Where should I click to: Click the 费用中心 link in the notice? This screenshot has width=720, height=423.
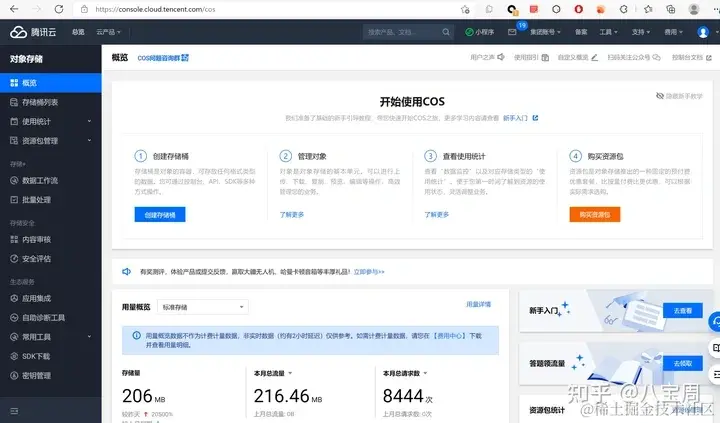point(450,336)
